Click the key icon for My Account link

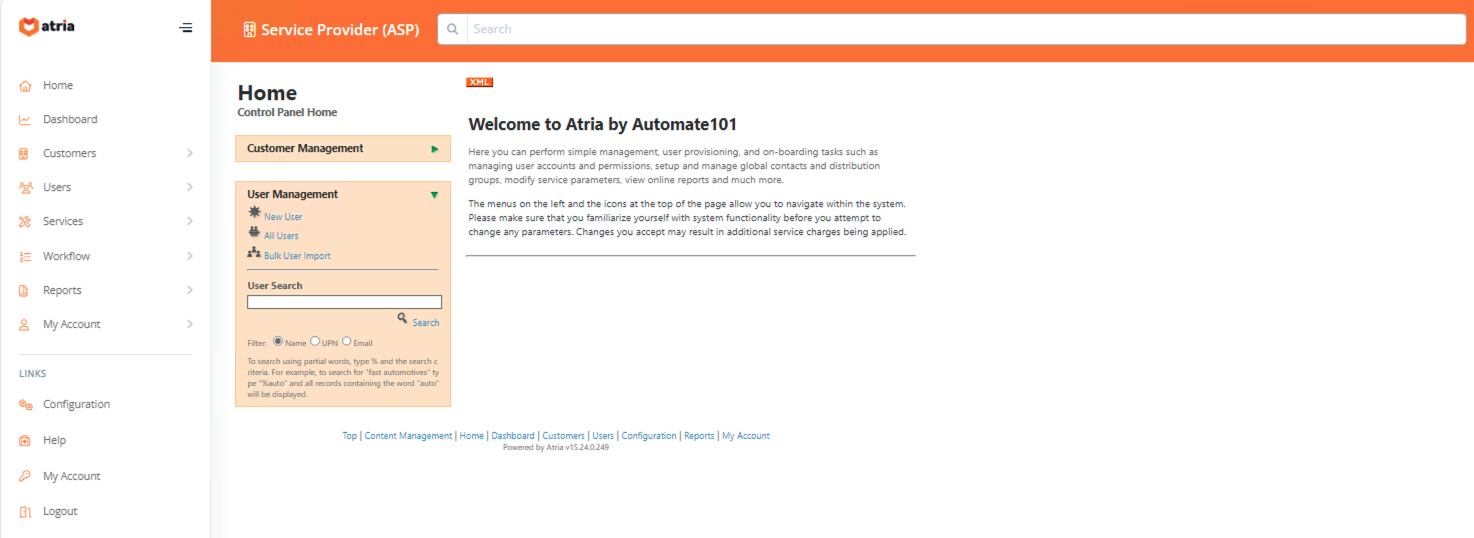click(25, 477)
